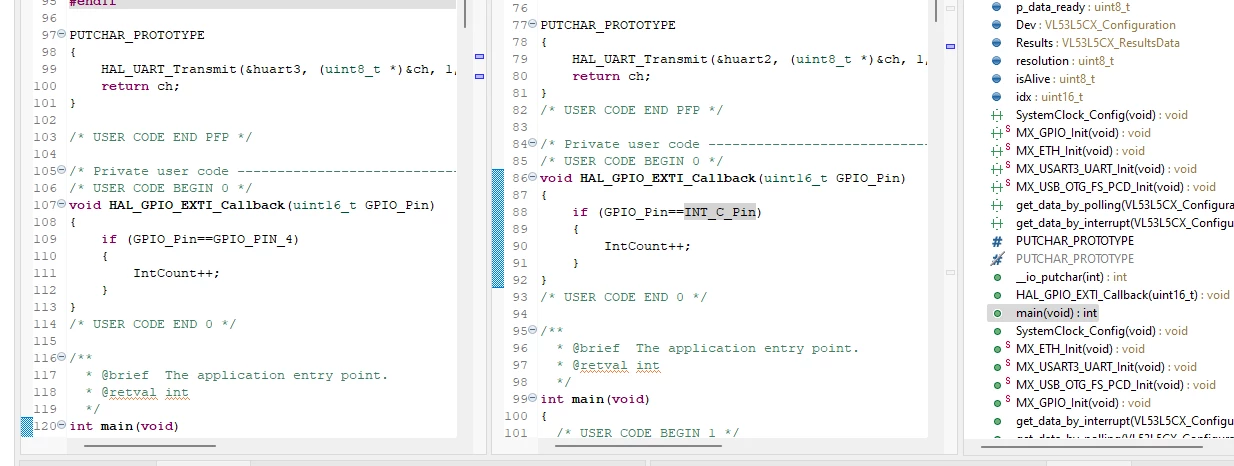Image resolution: width=1234 pixels, height=466 pixels.
Task: Click green icon beside HAL_GPIO_EXTI_Callback in outline
Action: click(x=996, y=295)
